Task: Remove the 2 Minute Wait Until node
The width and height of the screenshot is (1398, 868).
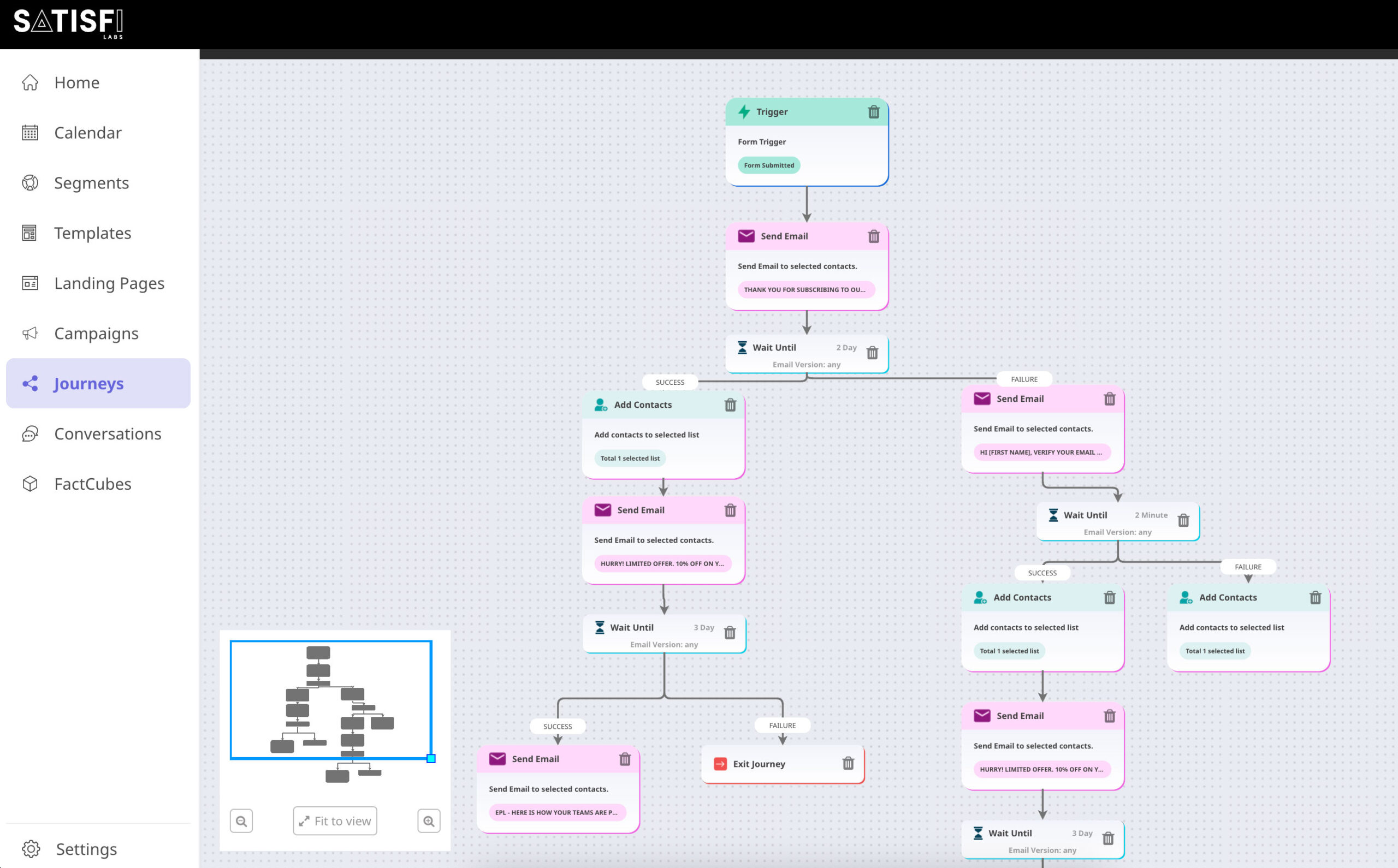Action: (1183, 520)
